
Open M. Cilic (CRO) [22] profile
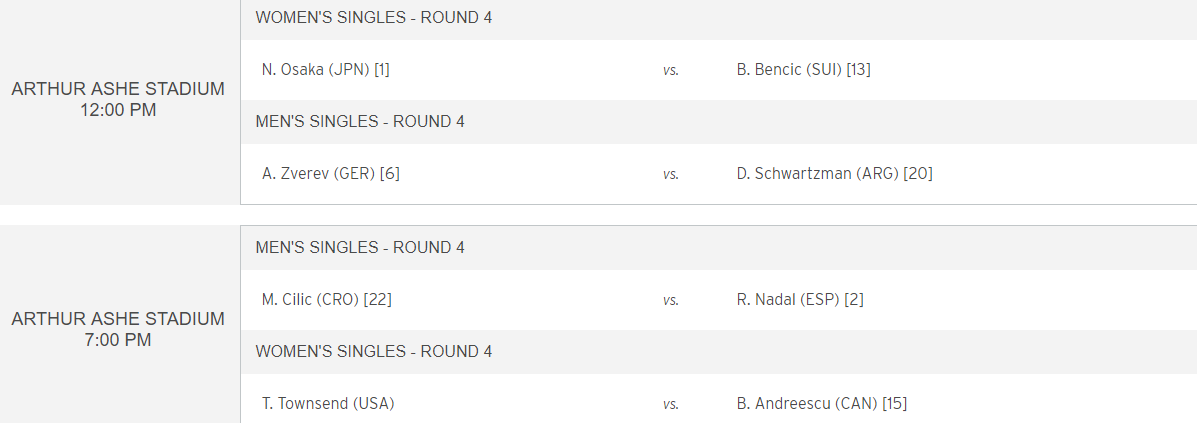pyautogui.click(x=326, y=299)
